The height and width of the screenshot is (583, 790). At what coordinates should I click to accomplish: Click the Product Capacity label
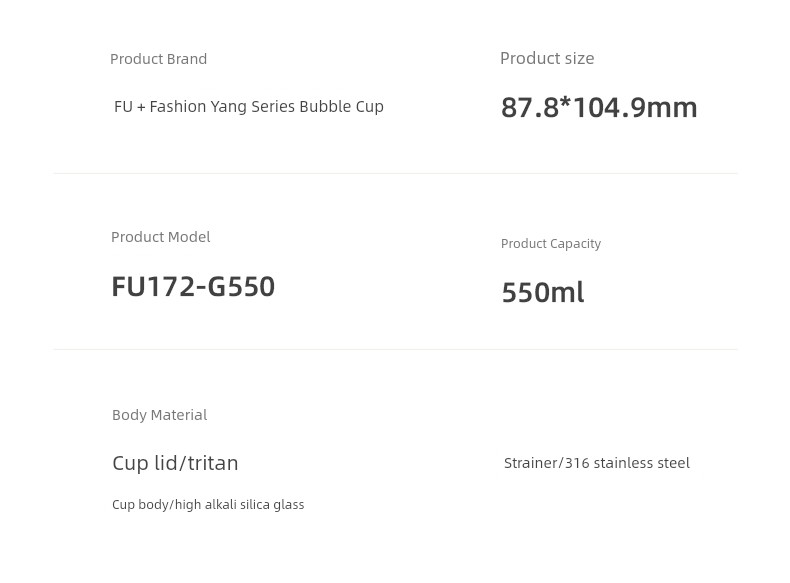(x=550, y=243)
